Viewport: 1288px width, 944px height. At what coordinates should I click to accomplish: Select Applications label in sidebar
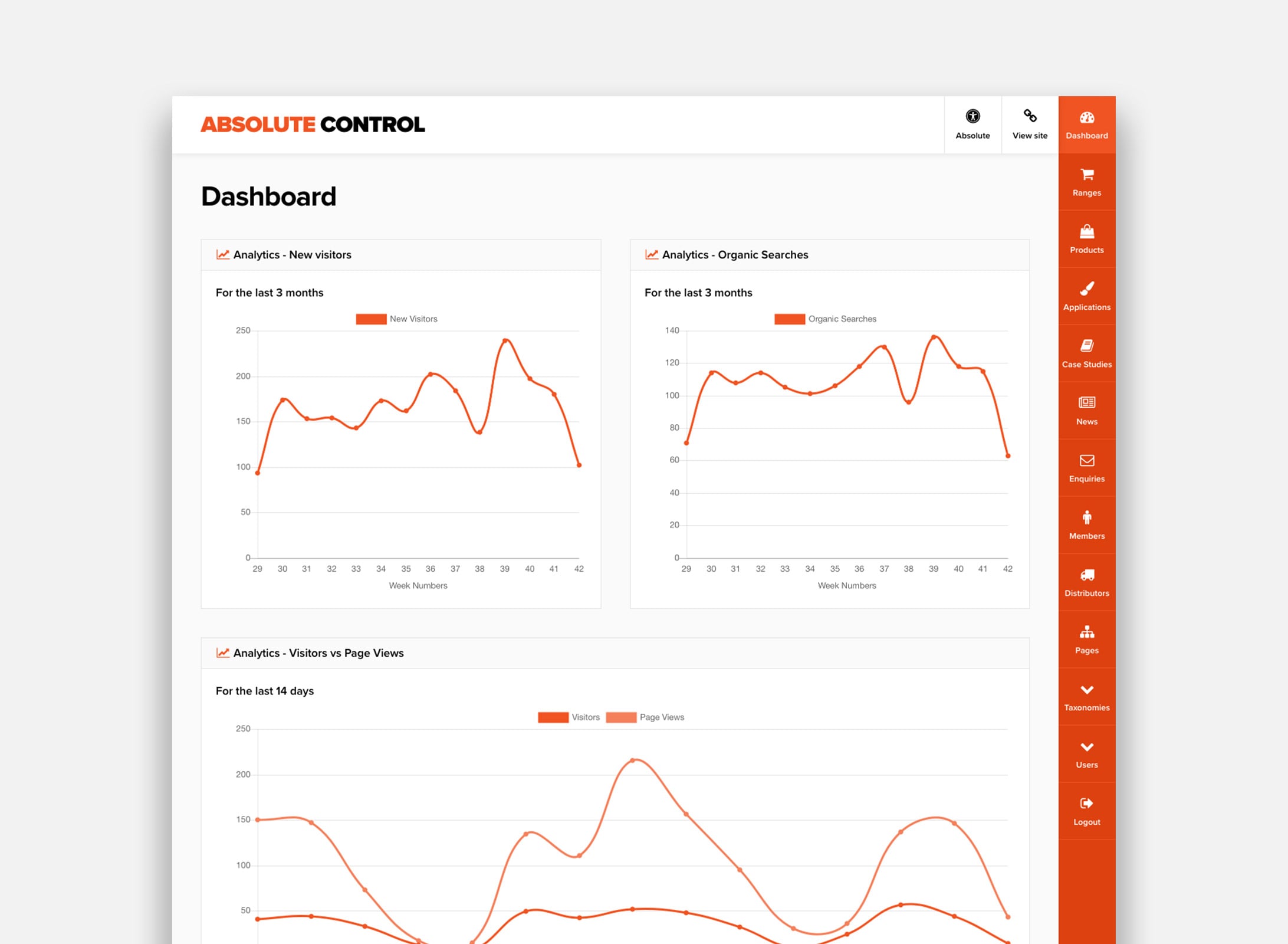(x=1086, y=307)
